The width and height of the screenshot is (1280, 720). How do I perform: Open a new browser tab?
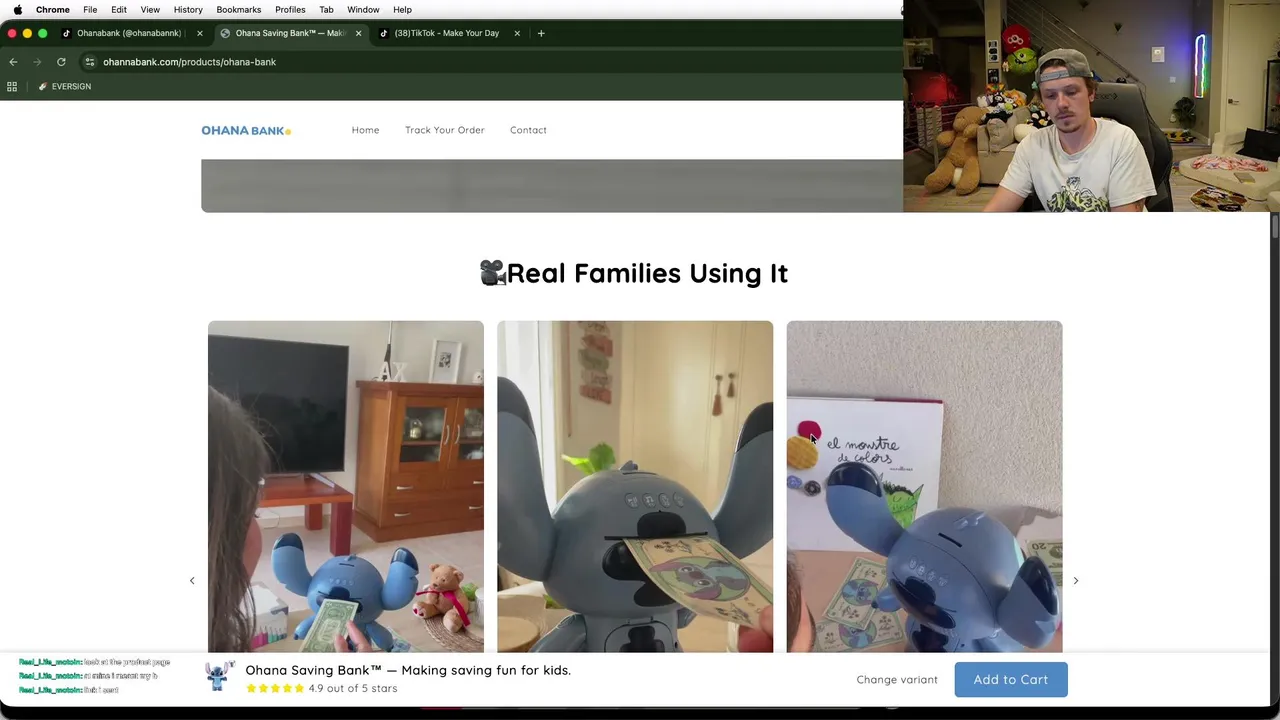coord(541,33)
